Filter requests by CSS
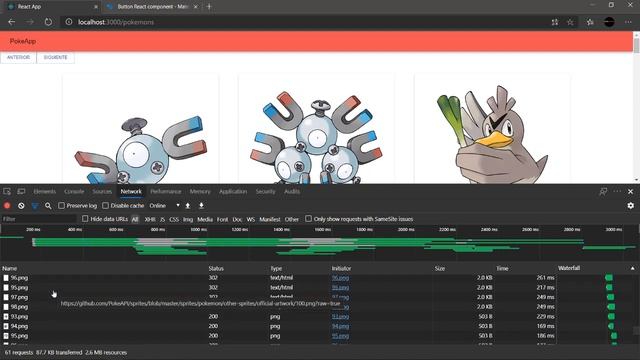 [x=174, y=219]
